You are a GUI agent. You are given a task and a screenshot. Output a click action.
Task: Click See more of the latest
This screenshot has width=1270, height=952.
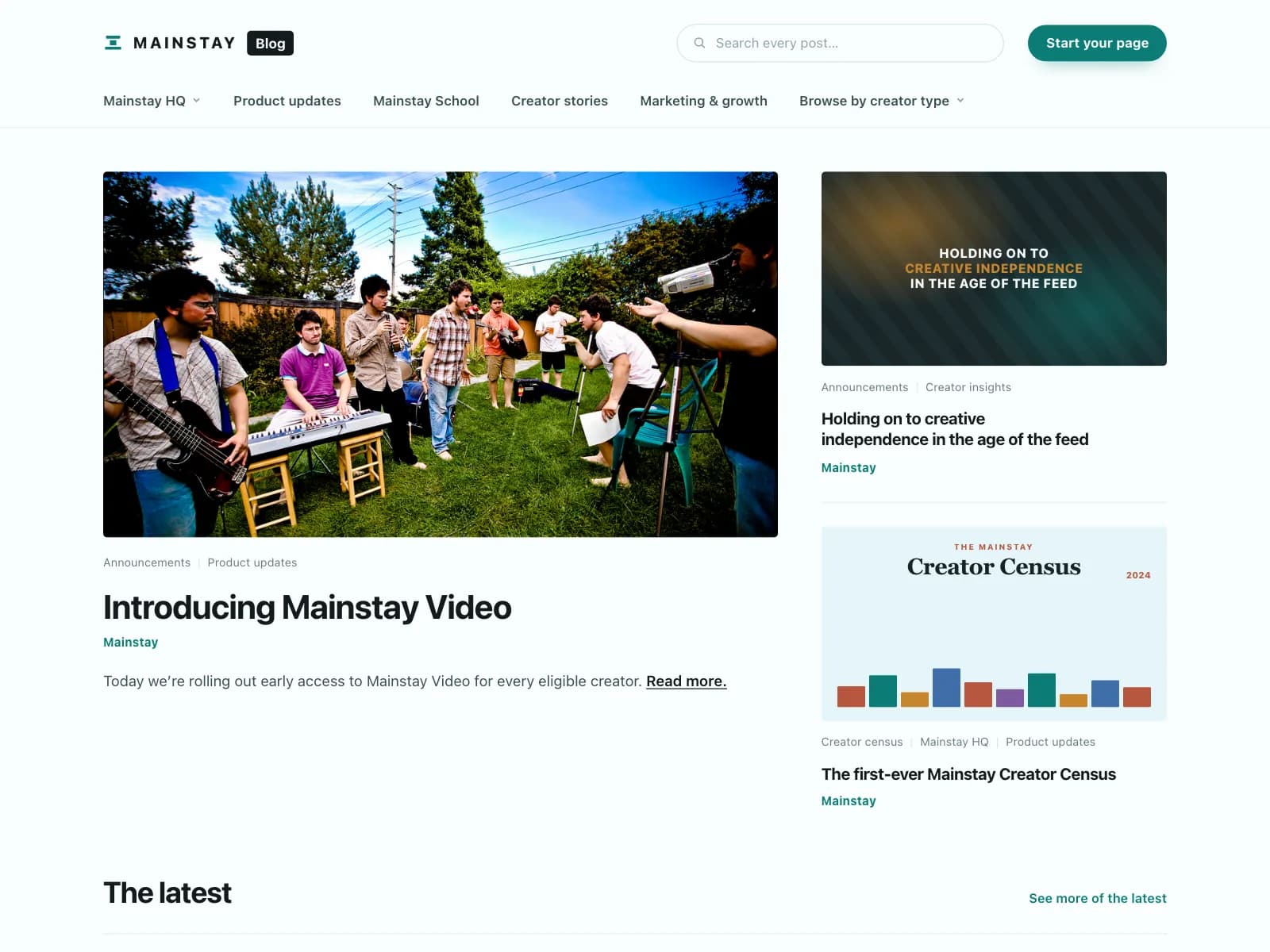click(x=1098, y=898)
